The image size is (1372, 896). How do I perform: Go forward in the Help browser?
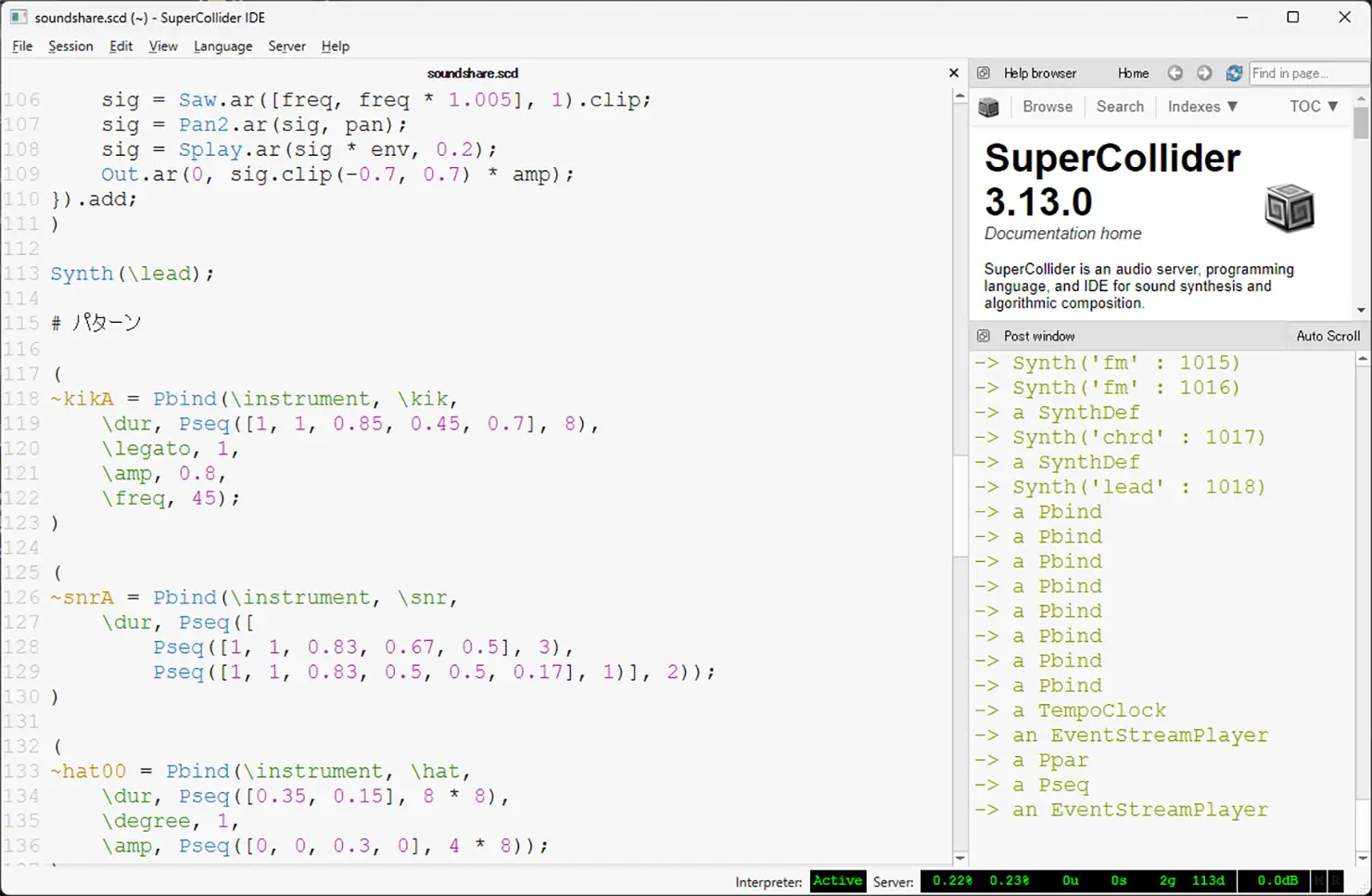click(x=1204, y=73)
